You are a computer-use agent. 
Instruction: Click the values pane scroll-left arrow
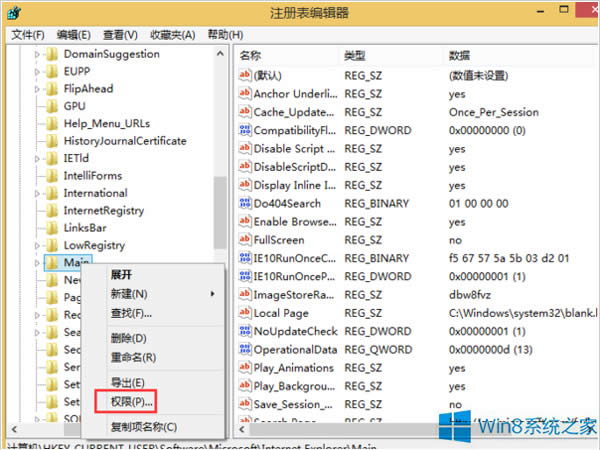(x=242, y=429)
